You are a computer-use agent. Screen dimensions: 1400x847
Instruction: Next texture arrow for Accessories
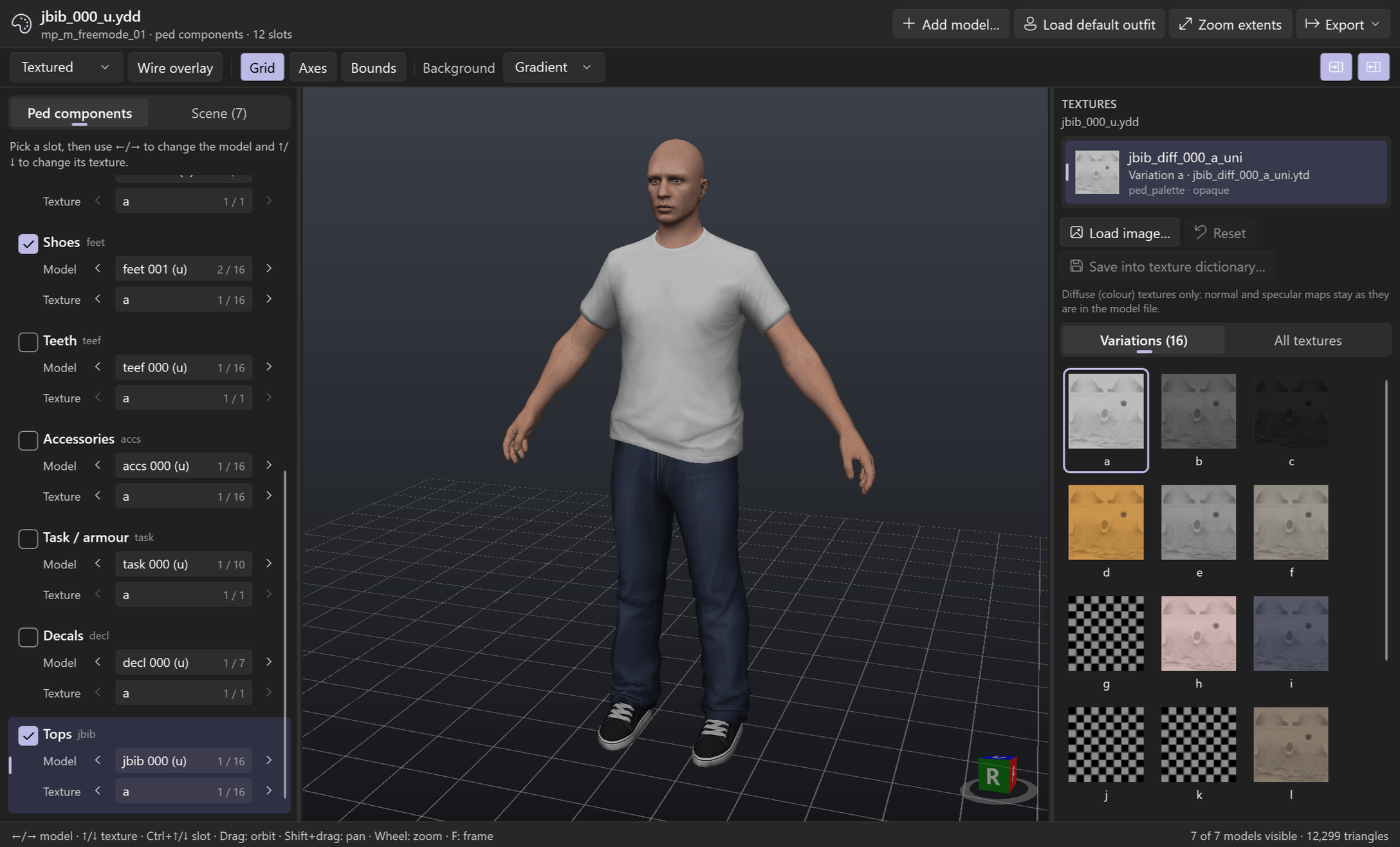[269, 496]
